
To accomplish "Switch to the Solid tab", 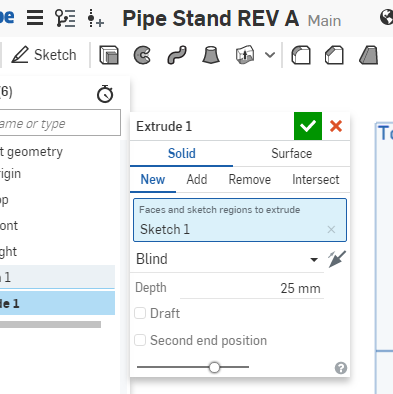I will pos(182,153).
